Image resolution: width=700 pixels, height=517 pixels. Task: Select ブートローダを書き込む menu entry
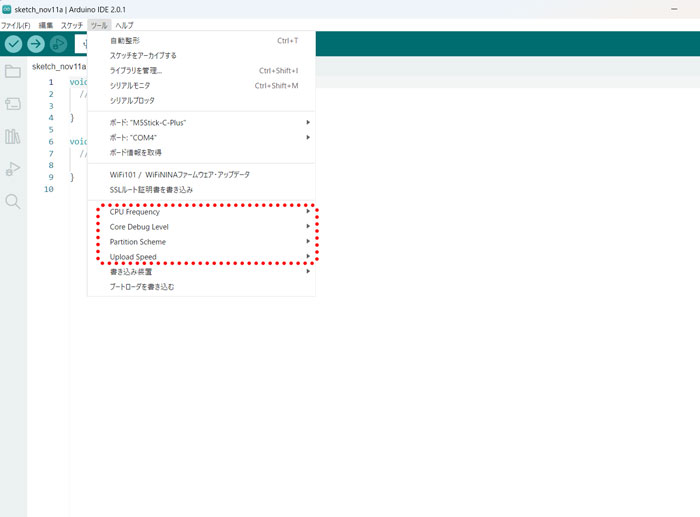click(201, 287)
